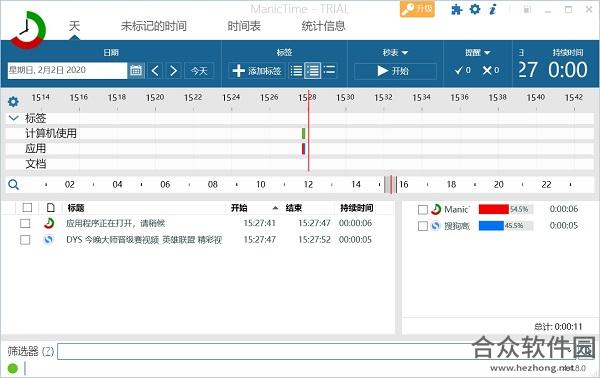Click the date input field
The width and height of the screenshot is (600, 378).
pyautogui.click(x=67, y=70)
